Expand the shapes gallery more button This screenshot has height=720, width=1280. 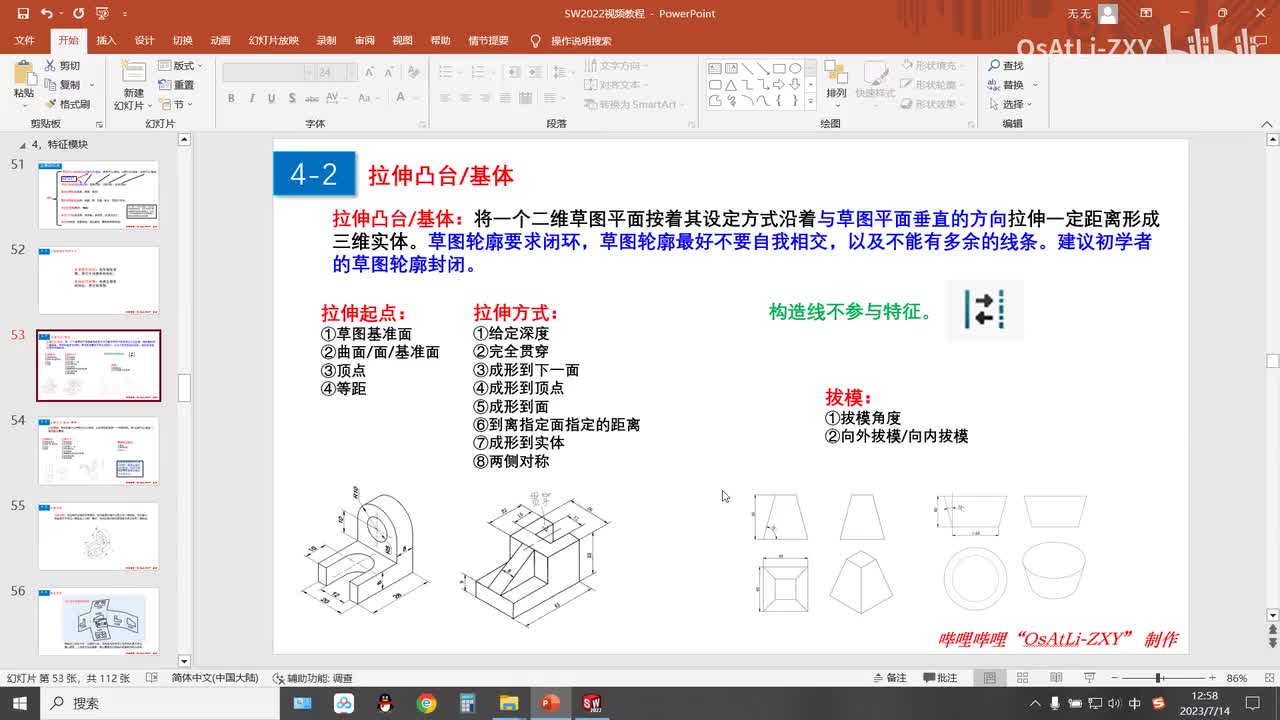point(810,101)
